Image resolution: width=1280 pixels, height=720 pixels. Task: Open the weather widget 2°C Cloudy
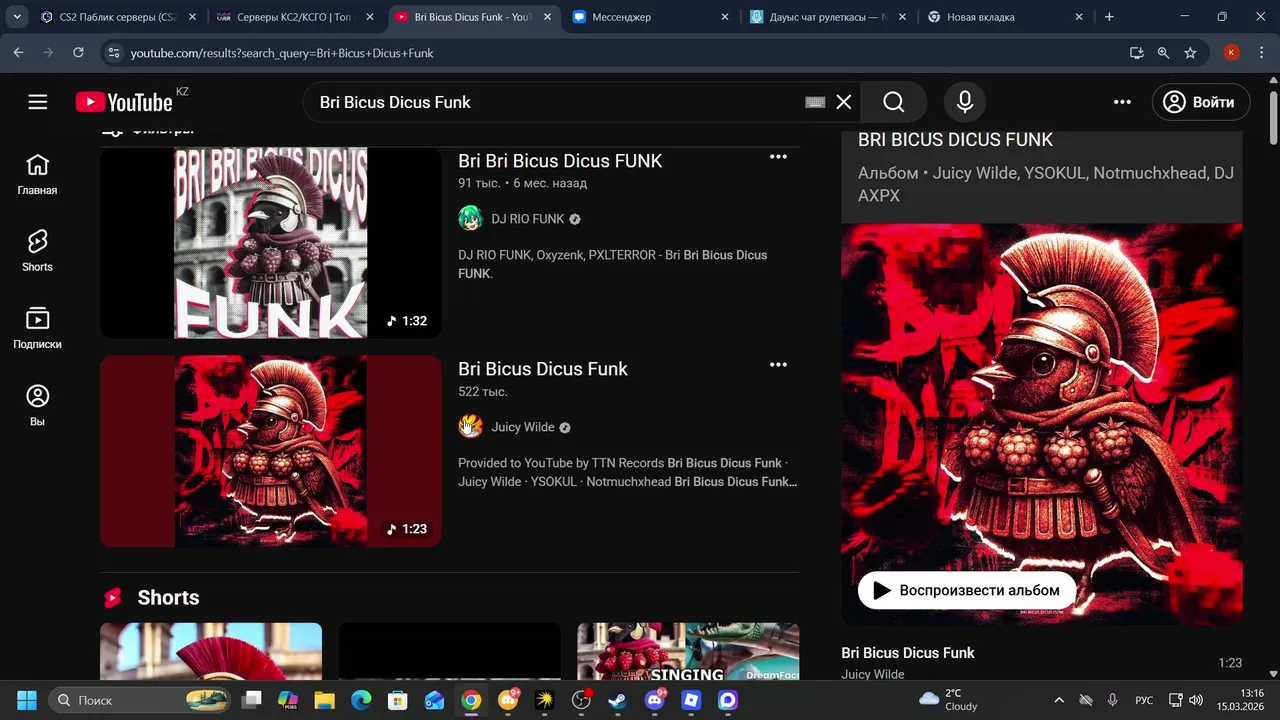tap(947, 700)
